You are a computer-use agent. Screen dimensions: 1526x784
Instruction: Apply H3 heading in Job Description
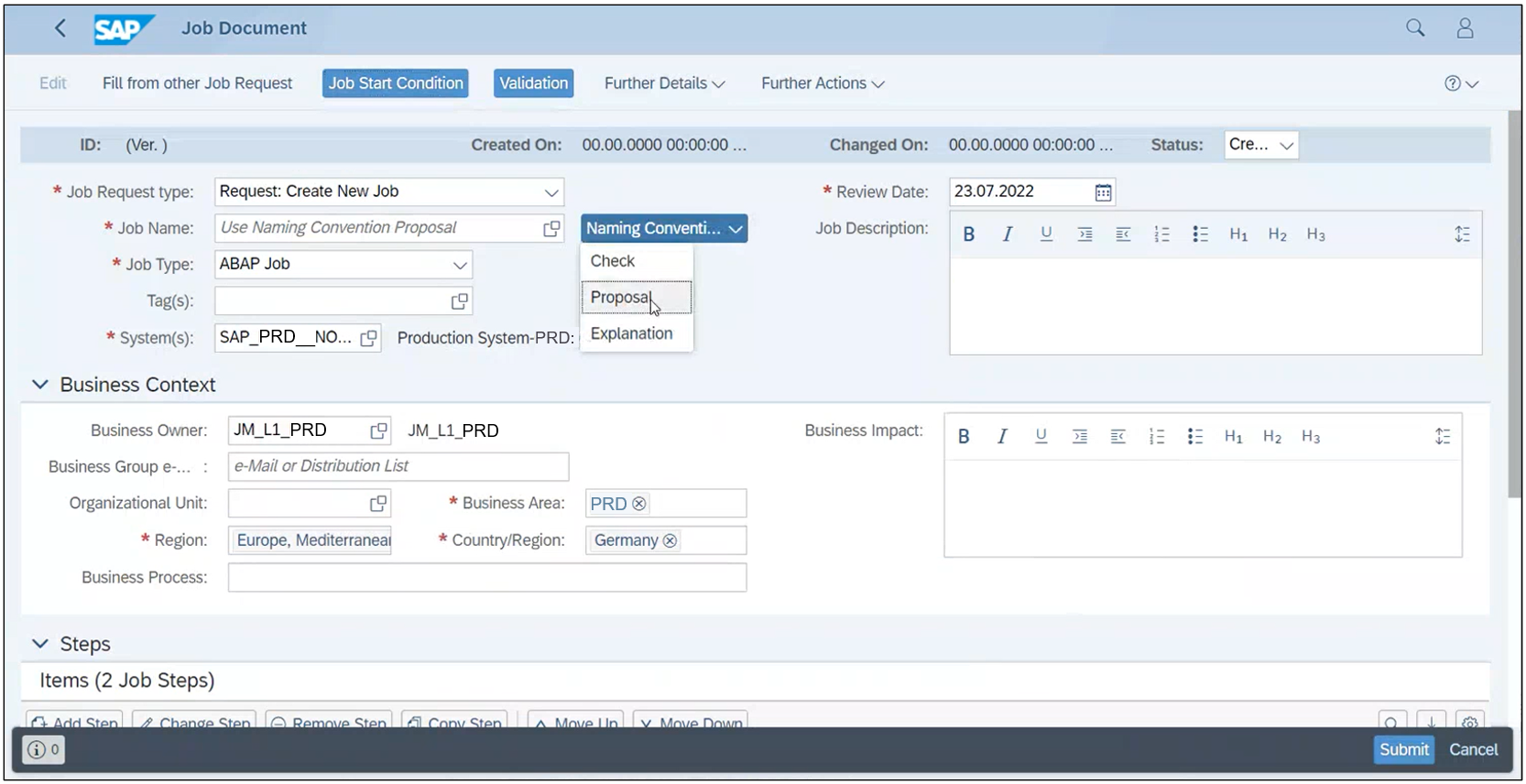[x=1316, y=234]
